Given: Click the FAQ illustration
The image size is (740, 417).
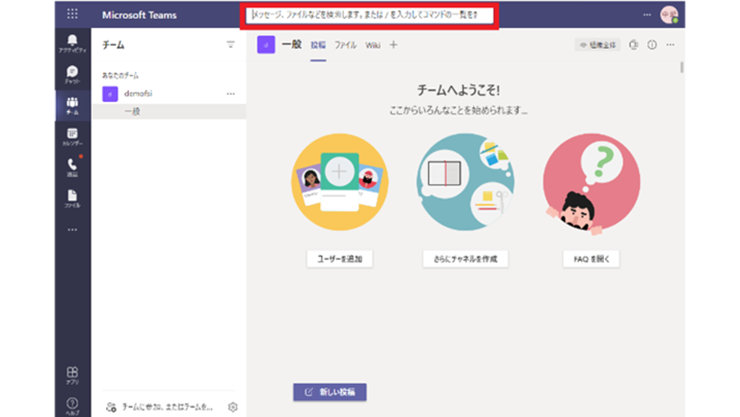Looking at the screenshot, I should (591, 183).
